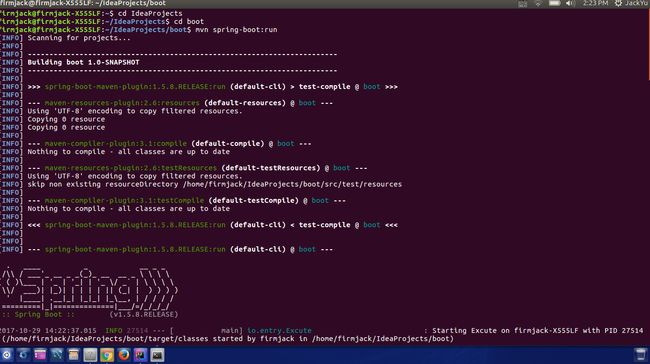Click the 'mvn spring-boot:run' command text
Image resolution: width=650 pixels, height=364 pixels.
pos(236,30)
